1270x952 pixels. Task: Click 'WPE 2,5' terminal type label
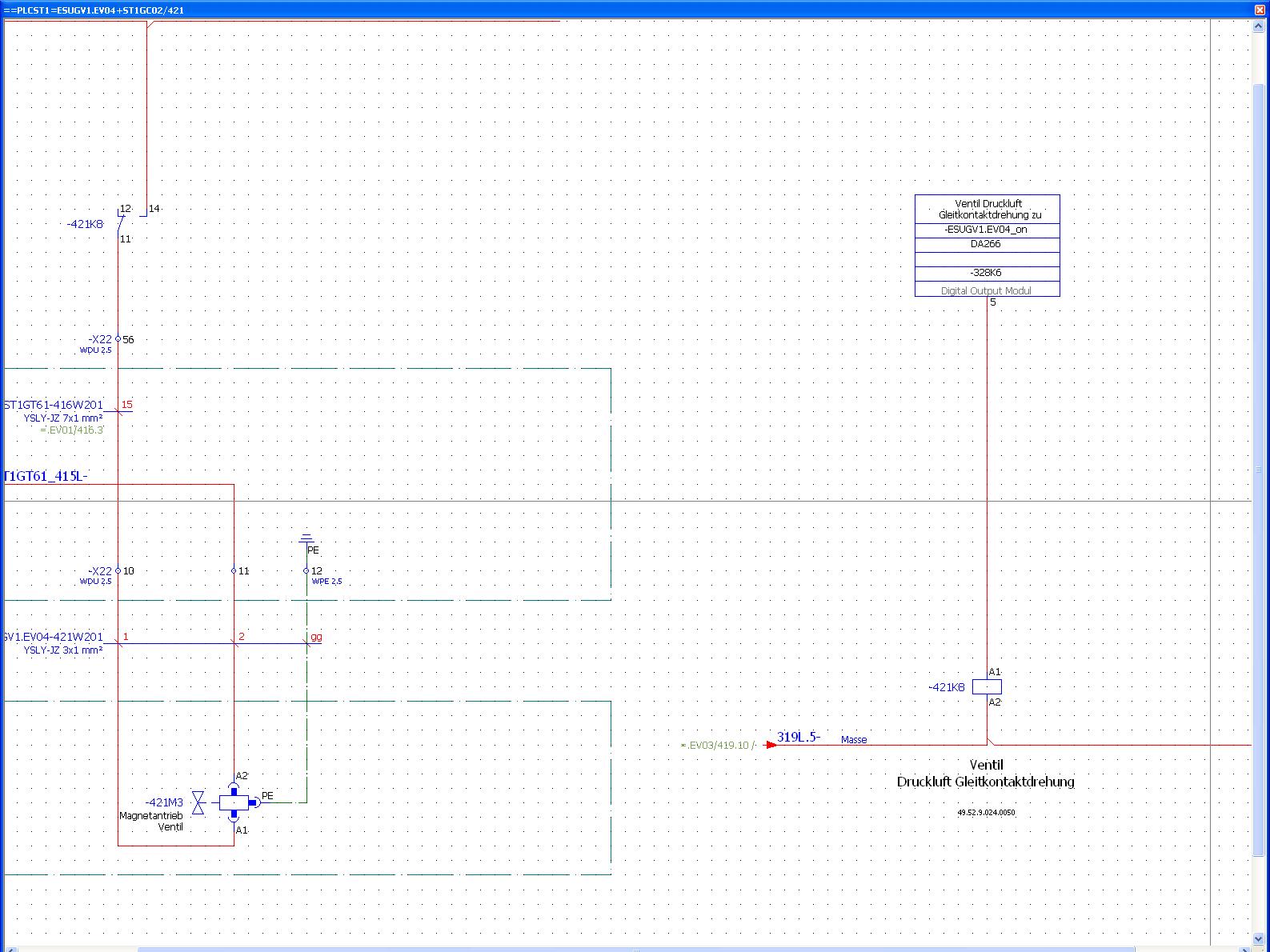[327, 581]
